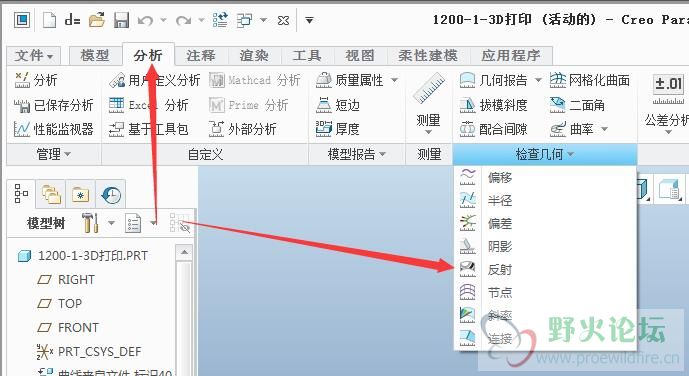Screen dimensions: 689x376
Task: Switch to the folder browser panel tab
Action: click(80, 194)
